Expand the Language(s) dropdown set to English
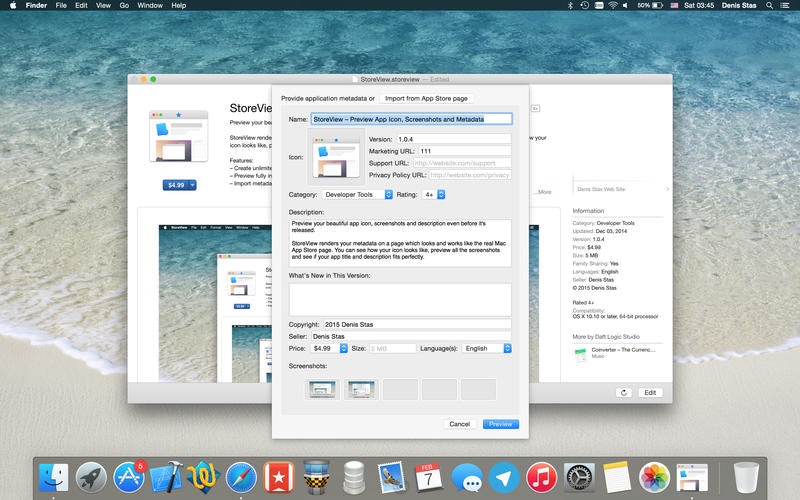This screenshot has width=800, height=500. coord(487,348)
